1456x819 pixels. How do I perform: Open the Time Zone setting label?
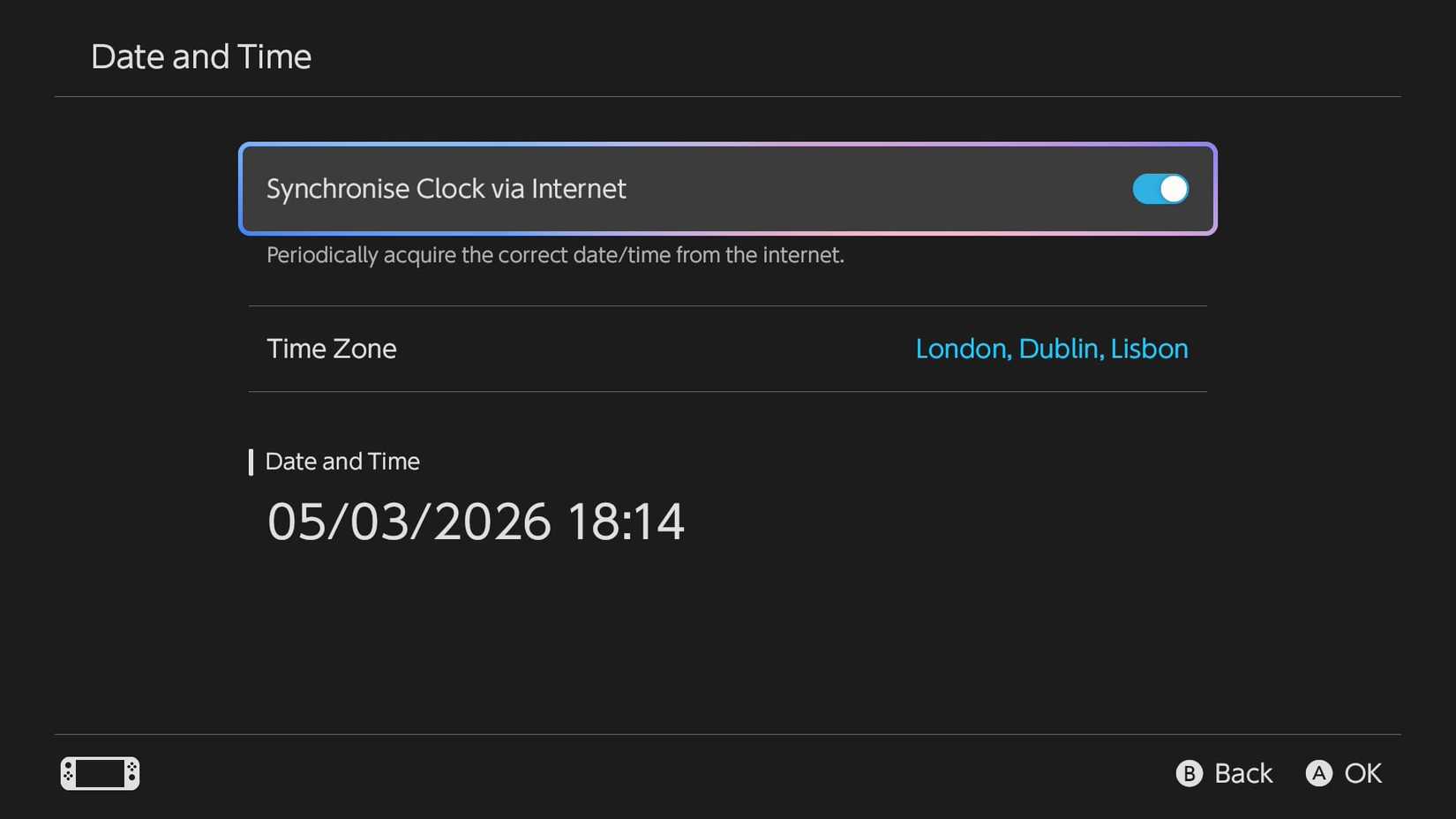tap(331, 349)
